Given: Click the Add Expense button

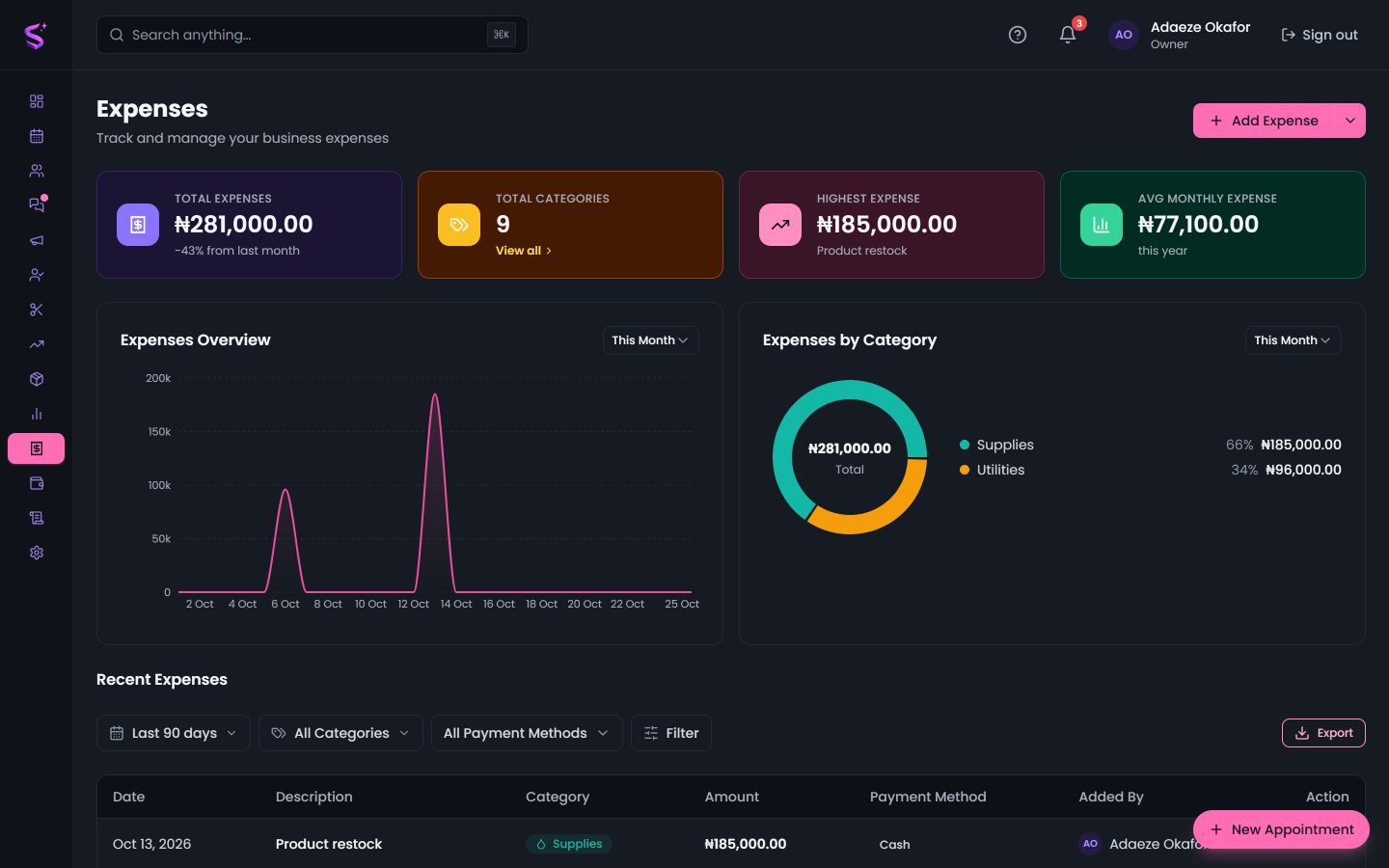Looking at the screenshot, I should (x=1264, y=121).
